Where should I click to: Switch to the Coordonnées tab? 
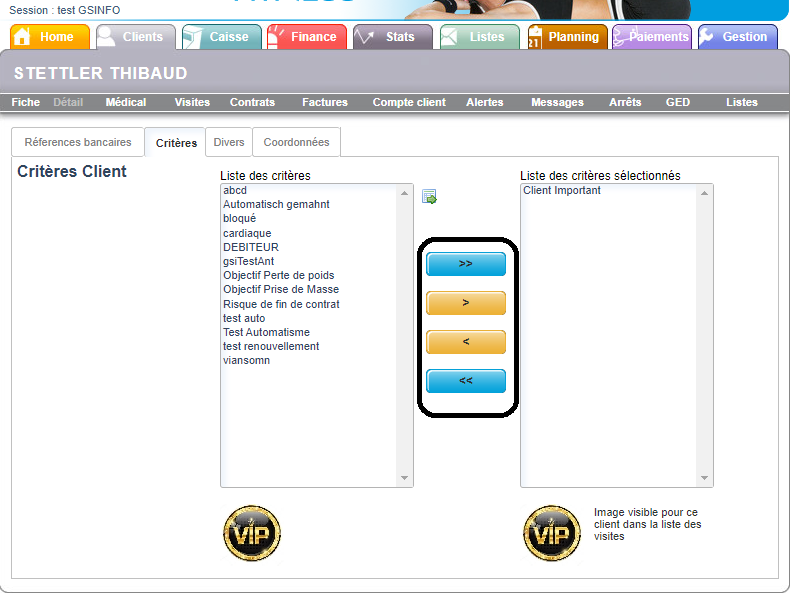[296, 142]
